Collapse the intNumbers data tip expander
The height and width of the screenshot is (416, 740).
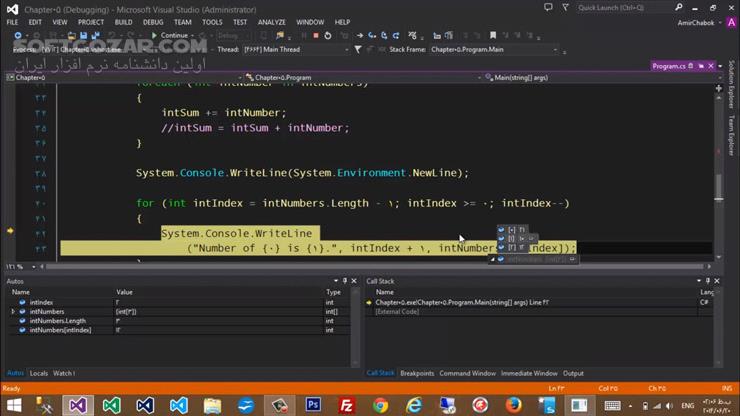click(492, 259)
